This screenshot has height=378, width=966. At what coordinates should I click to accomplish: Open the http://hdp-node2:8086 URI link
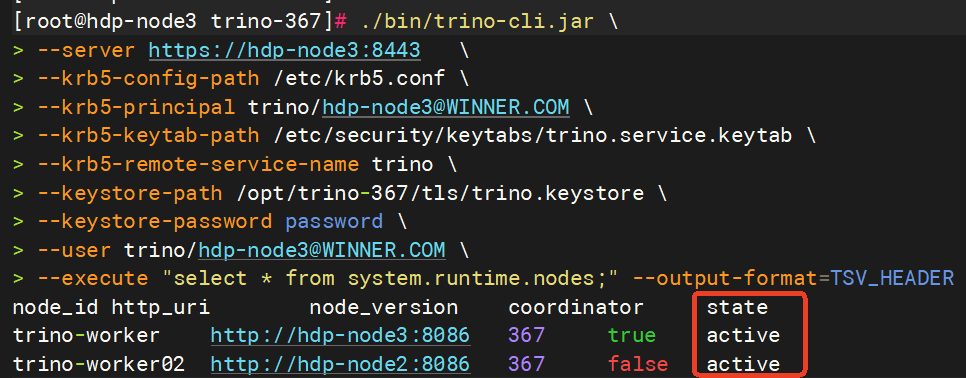[x=340, y=364]
